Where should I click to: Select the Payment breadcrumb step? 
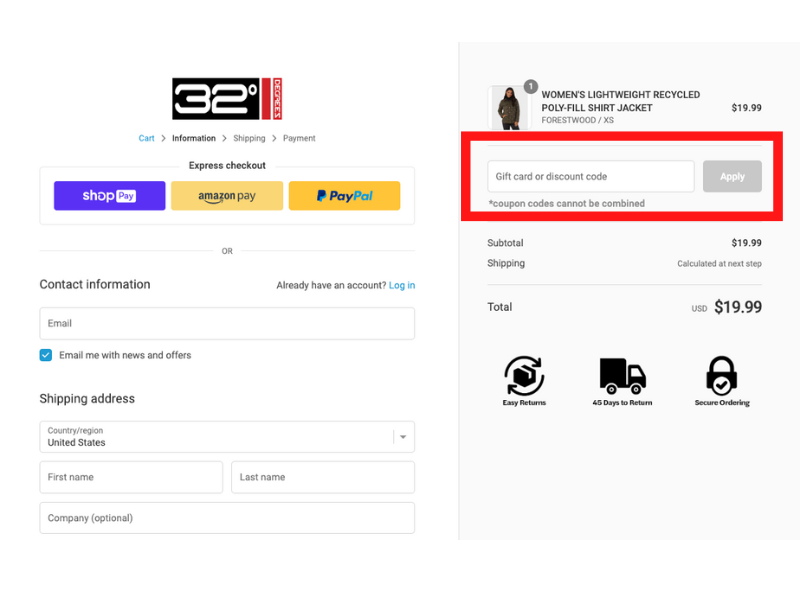coord(299,138)
